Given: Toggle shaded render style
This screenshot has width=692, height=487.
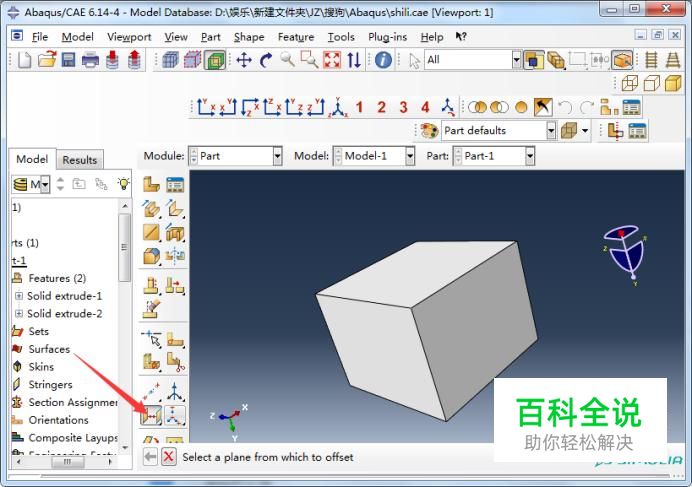Looking at the screenshot, I should coord(673,83).
